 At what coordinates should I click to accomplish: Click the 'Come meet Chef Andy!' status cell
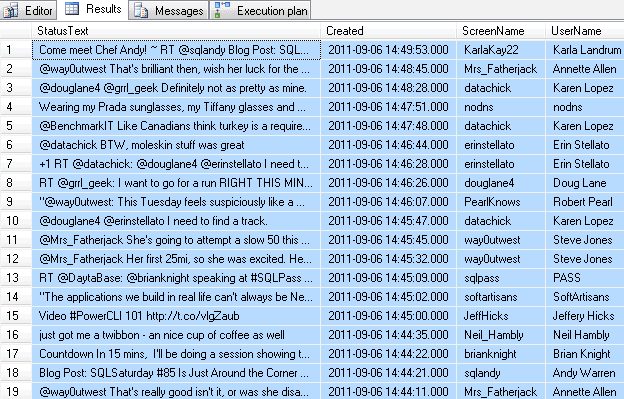coord(176,50)
